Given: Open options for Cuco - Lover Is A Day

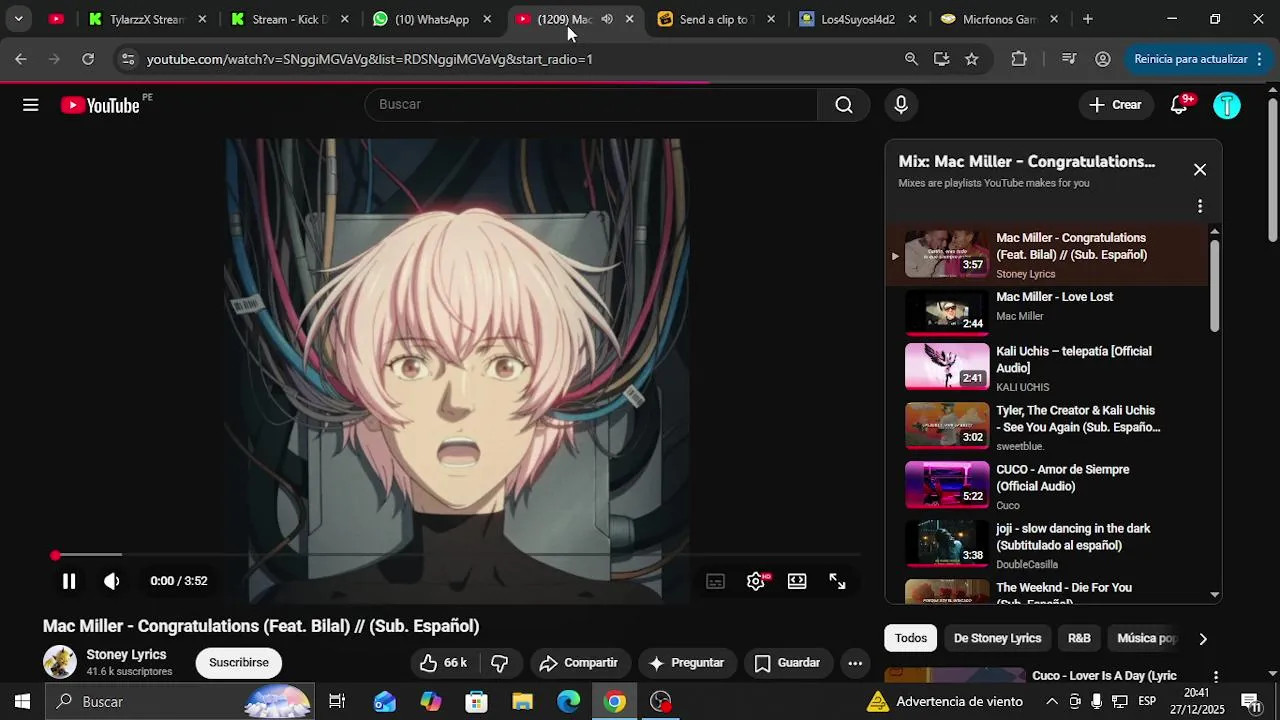Looking at the screenshot, I should pyautogui.click(x=1216, y=677).
